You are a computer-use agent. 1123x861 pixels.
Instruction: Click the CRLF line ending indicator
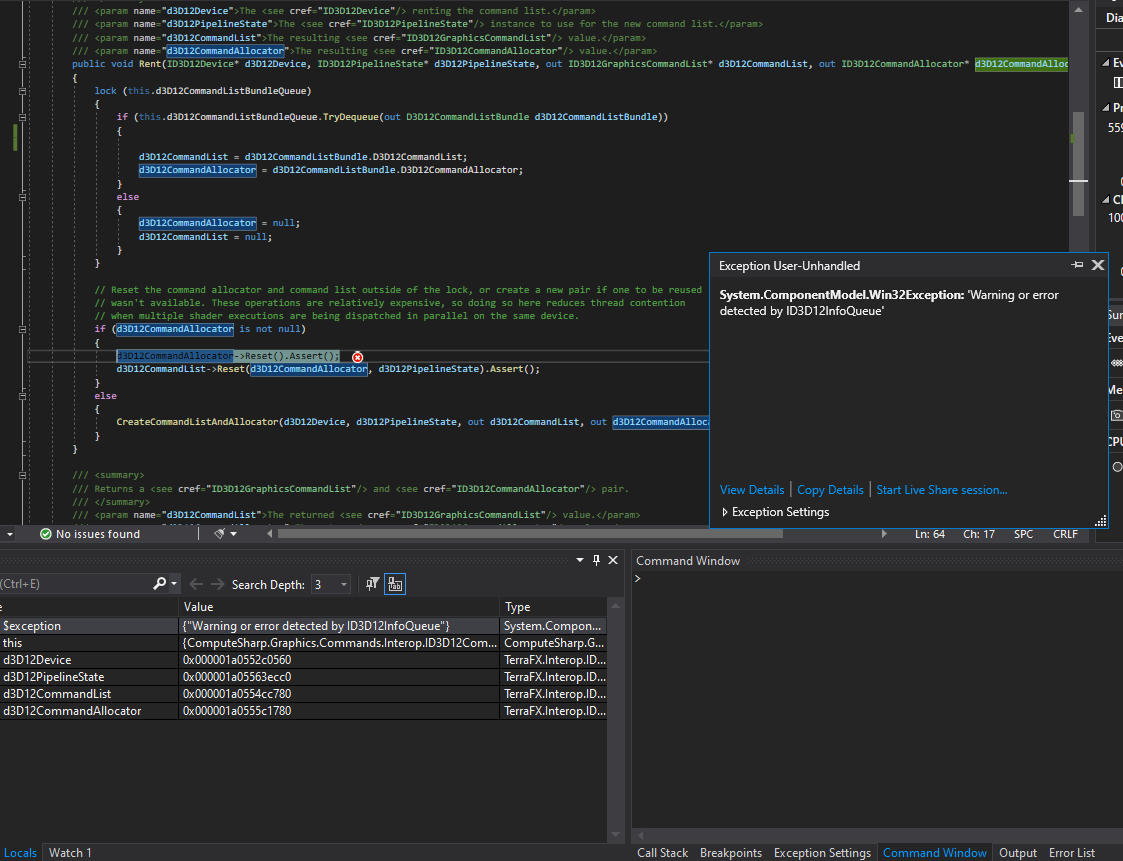coord(1065,534)
